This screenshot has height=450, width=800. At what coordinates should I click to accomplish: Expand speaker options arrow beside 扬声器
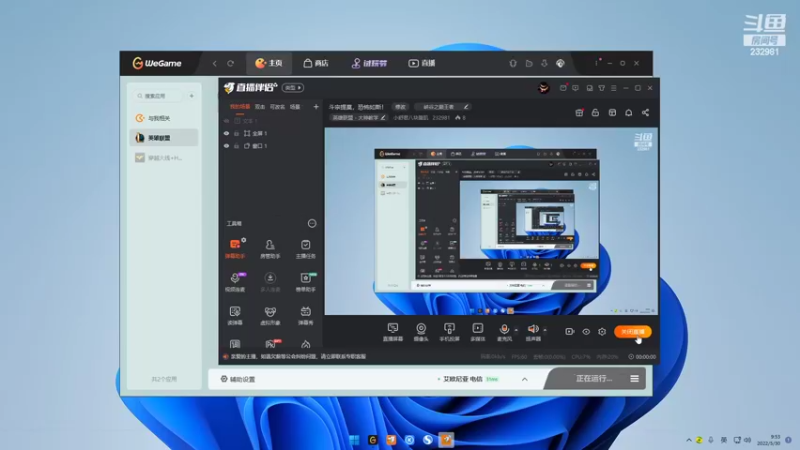pos(545,330)
